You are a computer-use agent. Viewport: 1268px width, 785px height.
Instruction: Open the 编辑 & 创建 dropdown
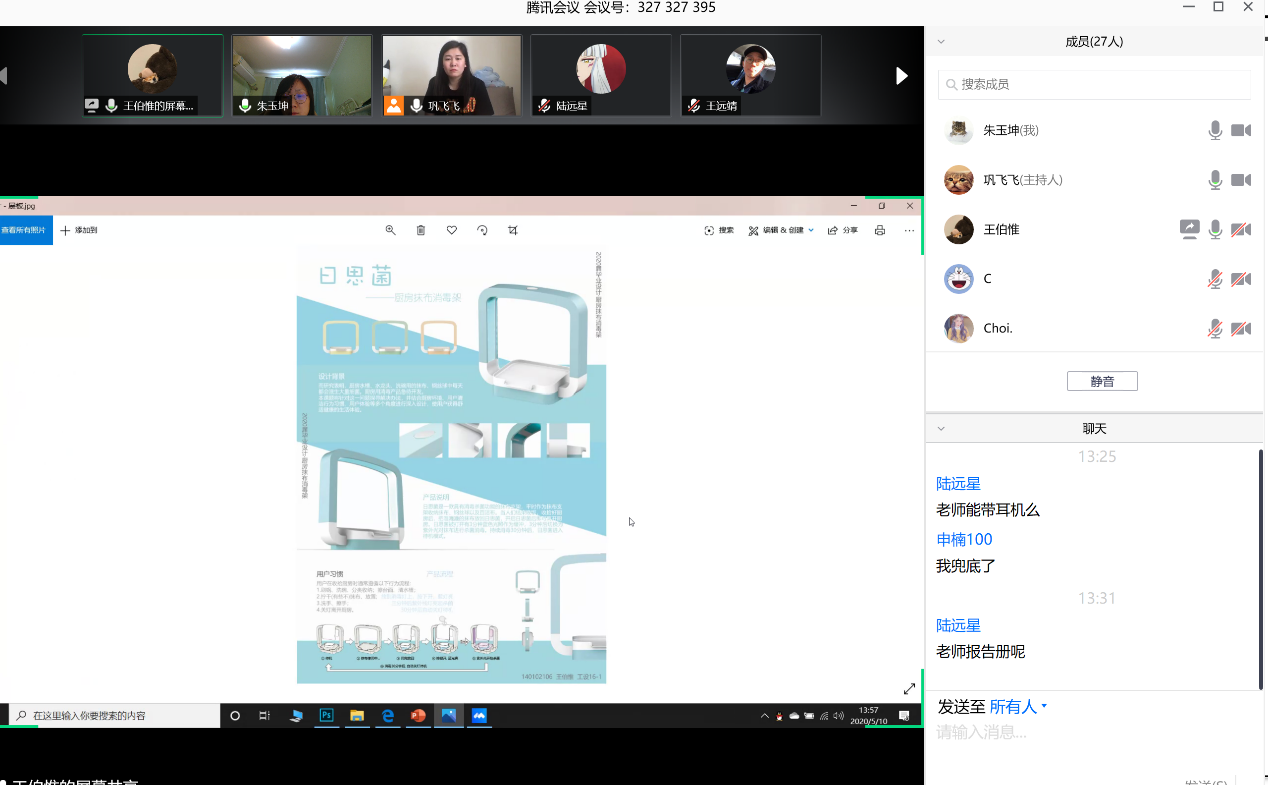pyautogui.click(x=781, y=230)
